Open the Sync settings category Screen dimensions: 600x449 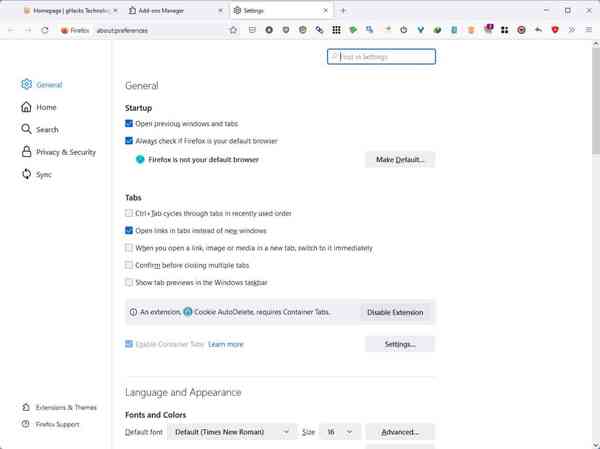click(x=36, y=174)
